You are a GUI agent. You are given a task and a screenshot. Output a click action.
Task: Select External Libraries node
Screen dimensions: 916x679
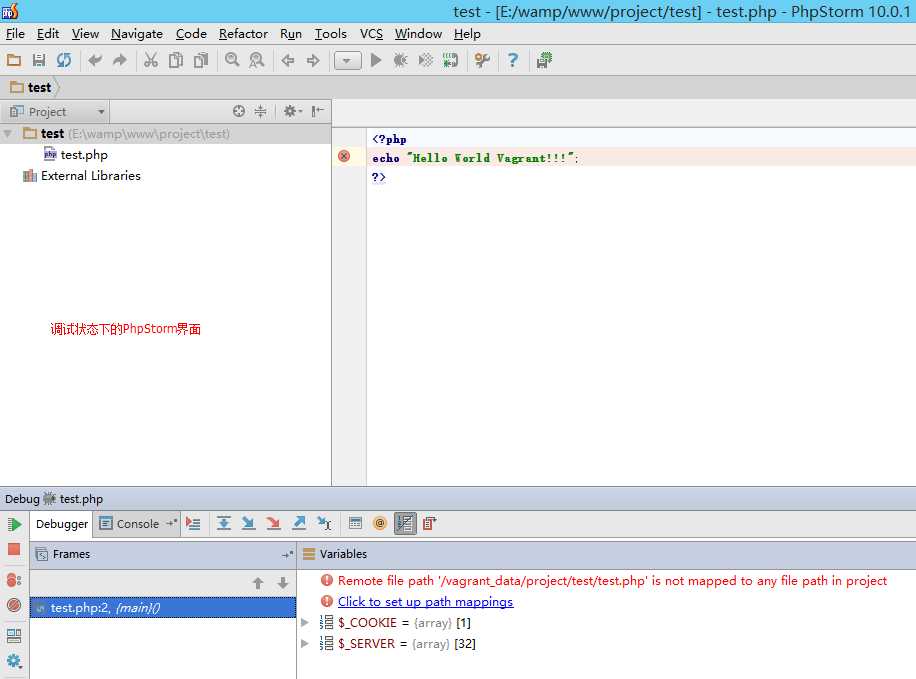point(91,176)
